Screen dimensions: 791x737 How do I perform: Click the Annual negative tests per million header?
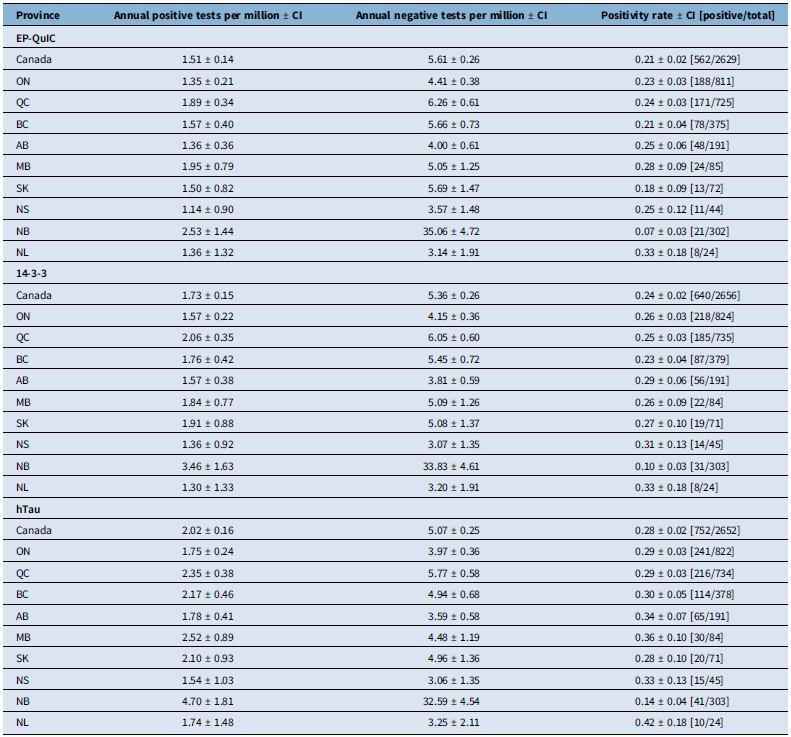pyautogui.click(x=453, y=16)
